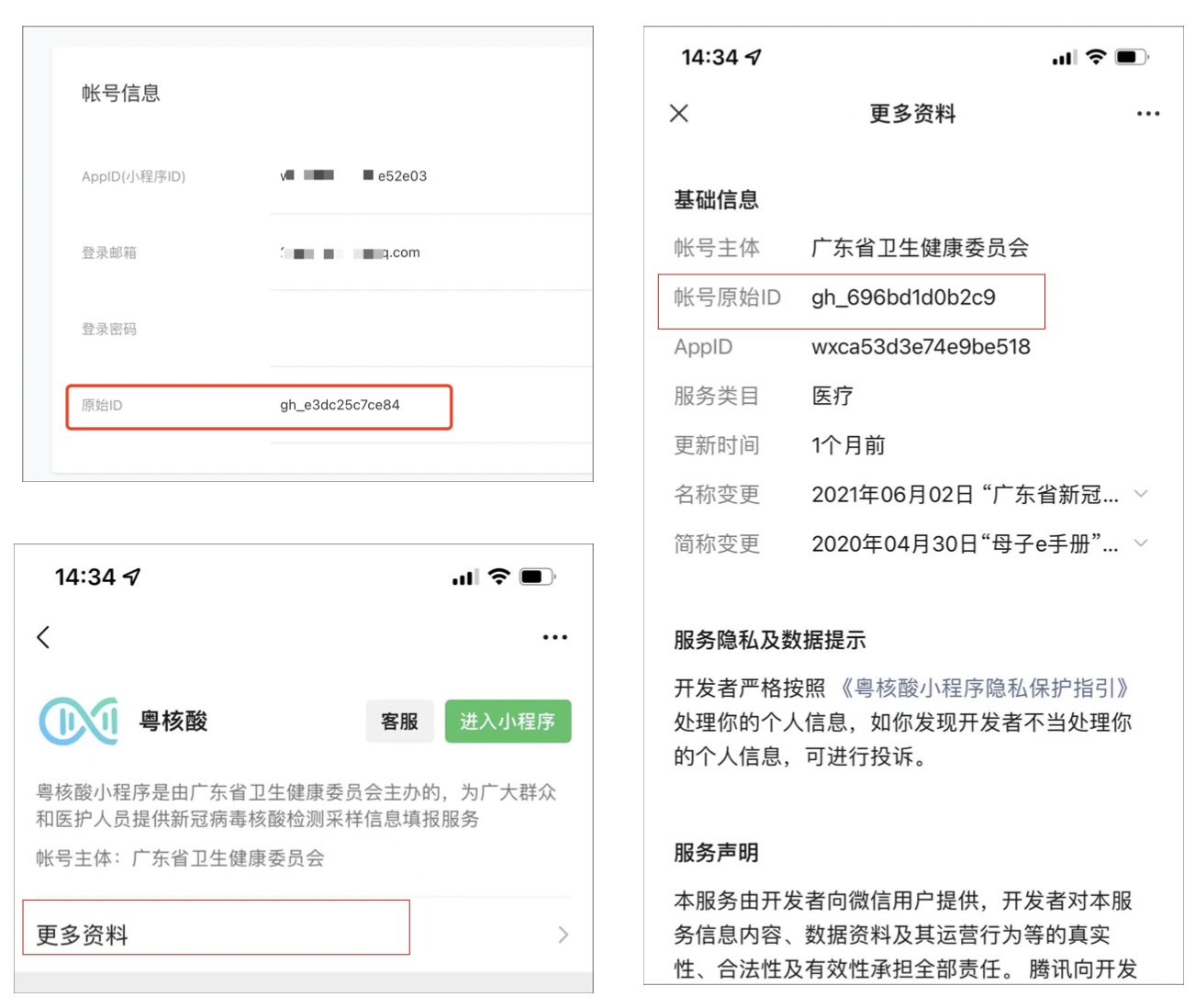Image resolution: width=1195 pixels, height=1008 pixels.
Task: Tap the cellular signal icon in bottom-left phone
Action: [464, 577]
